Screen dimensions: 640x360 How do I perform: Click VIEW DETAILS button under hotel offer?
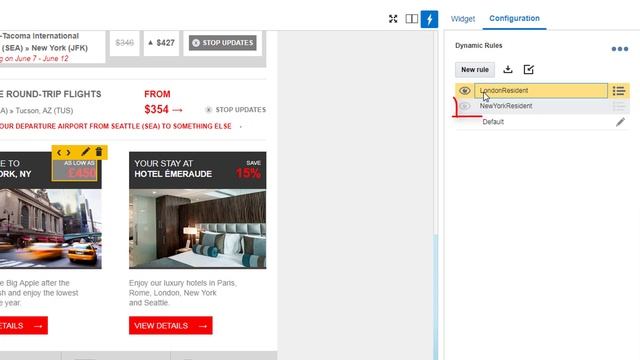(x=171, y=326)
